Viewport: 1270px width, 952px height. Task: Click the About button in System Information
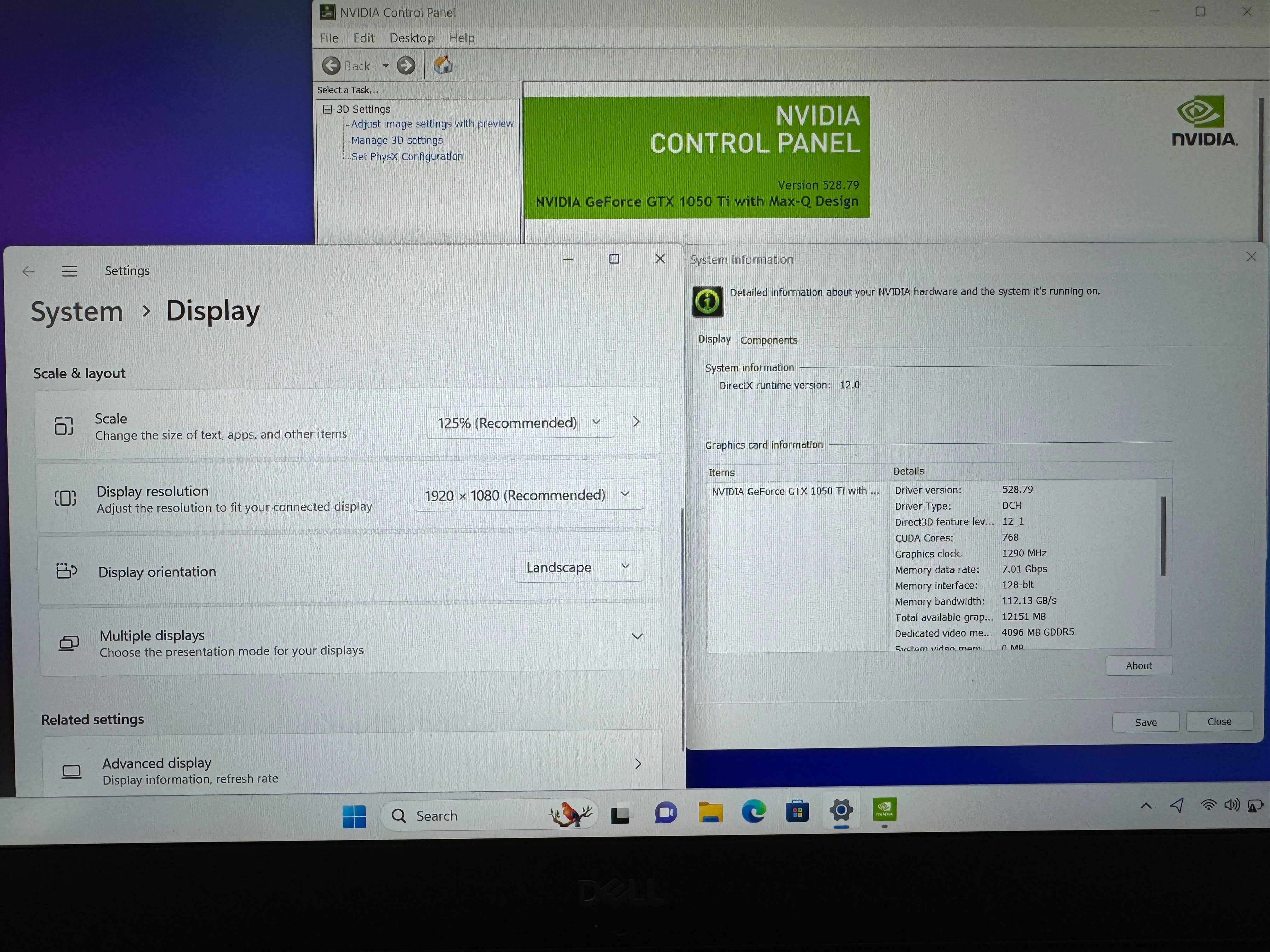pos(1139,666)
